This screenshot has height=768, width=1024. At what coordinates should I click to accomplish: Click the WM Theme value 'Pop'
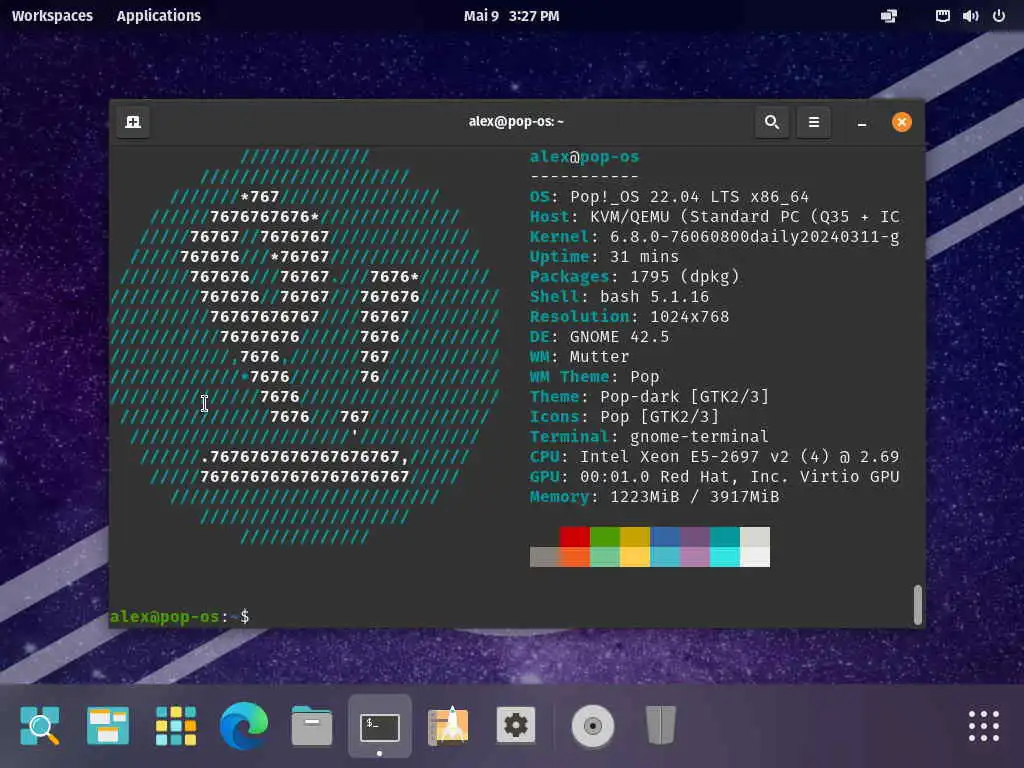click(645, 377)
